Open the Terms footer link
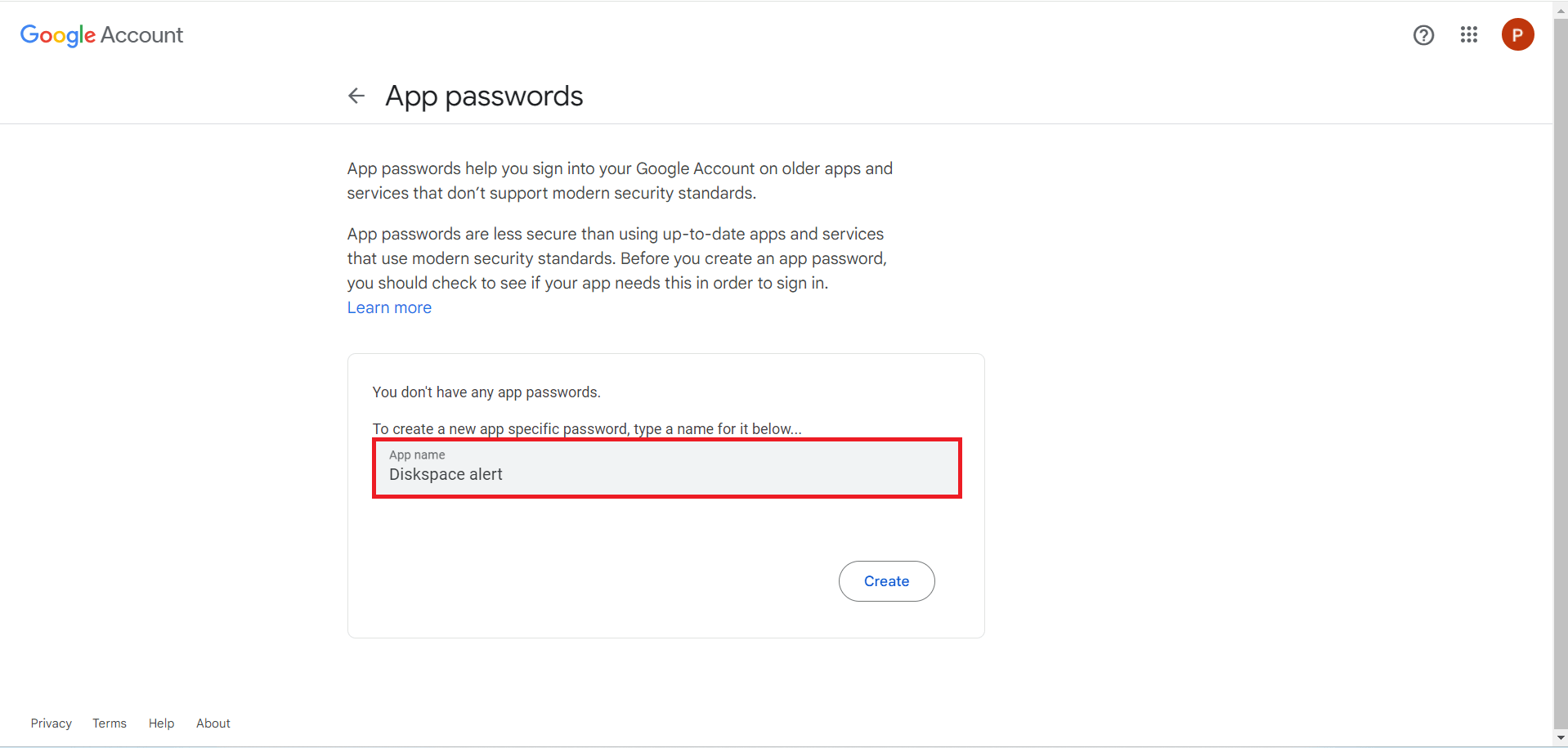 tap(110, 723)
